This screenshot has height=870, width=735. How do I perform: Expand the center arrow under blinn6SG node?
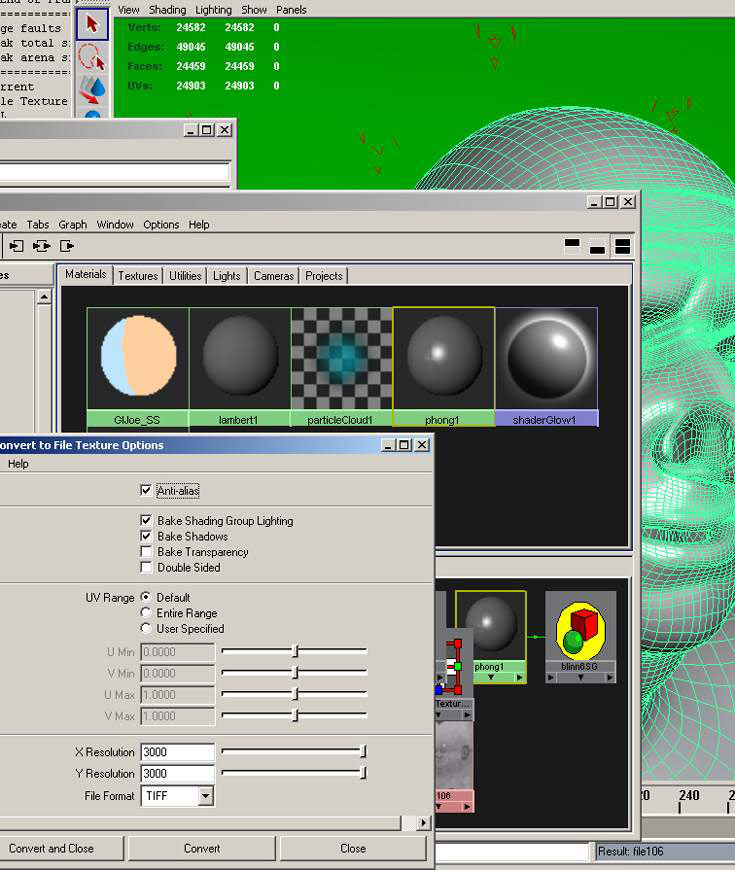tap(580, 678)
